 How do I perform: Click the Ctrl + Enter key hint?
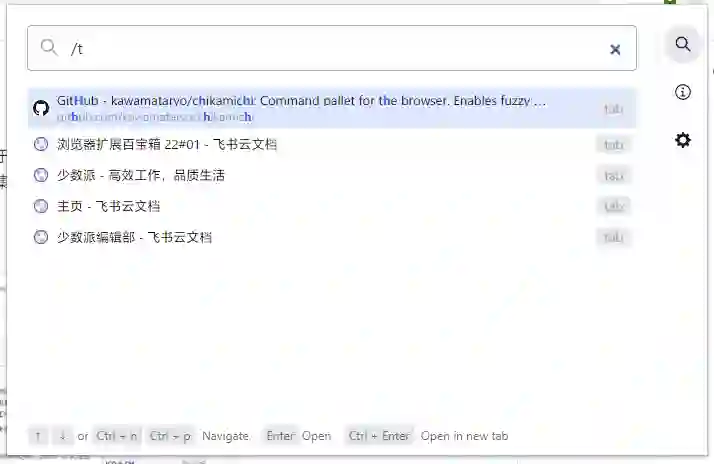point(379,436)
